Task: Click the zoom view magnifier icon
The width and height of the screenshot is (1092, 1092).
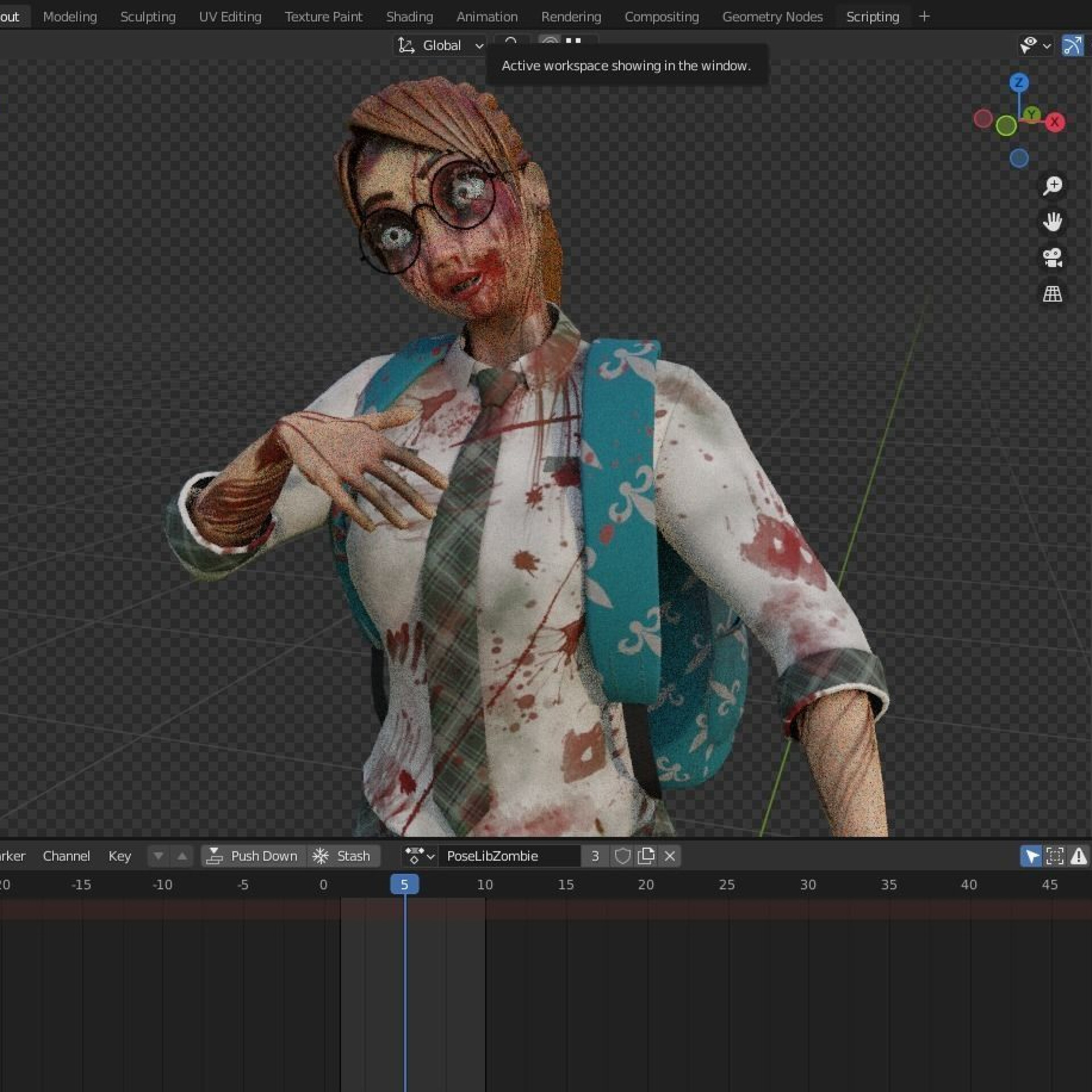Action: pos(1052,185)
